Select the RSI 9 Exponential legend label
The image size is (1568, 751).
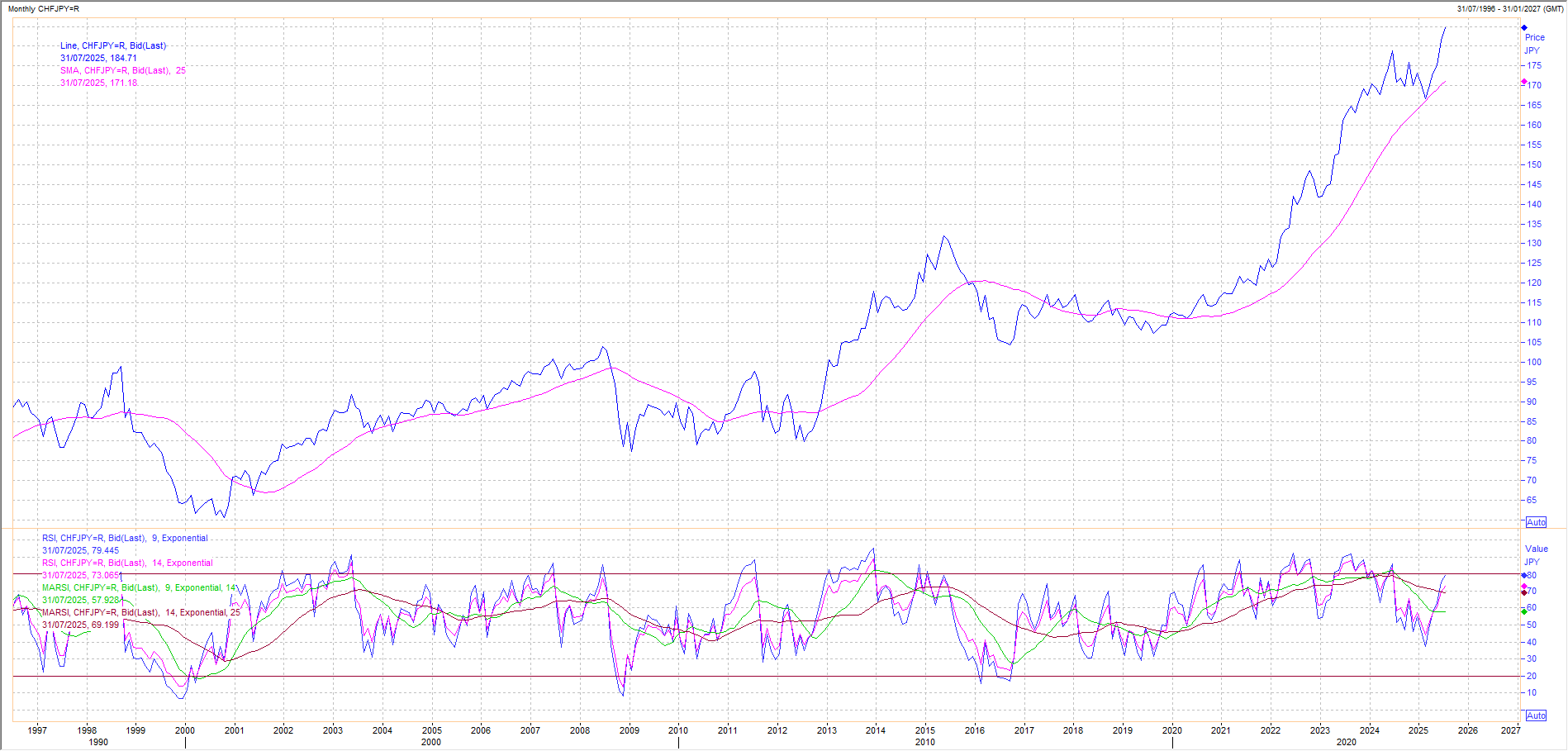(125, 539)
